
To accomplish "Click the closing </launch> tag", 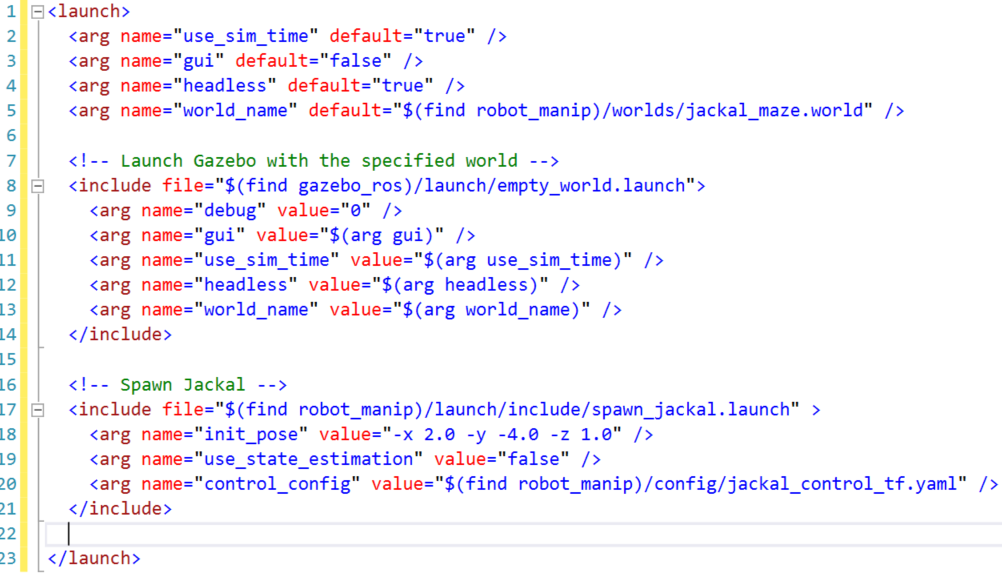I will [94, 558].
